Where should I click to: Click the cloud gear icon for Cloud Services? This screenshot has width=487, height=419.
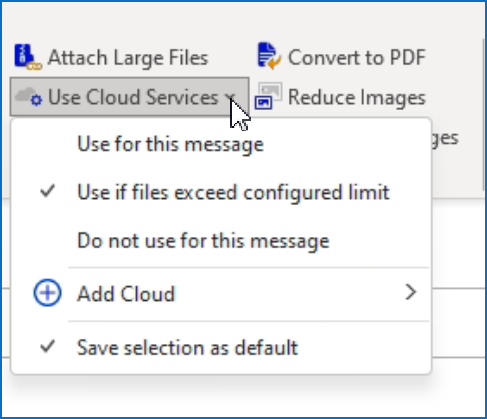(x=29, y=97)
